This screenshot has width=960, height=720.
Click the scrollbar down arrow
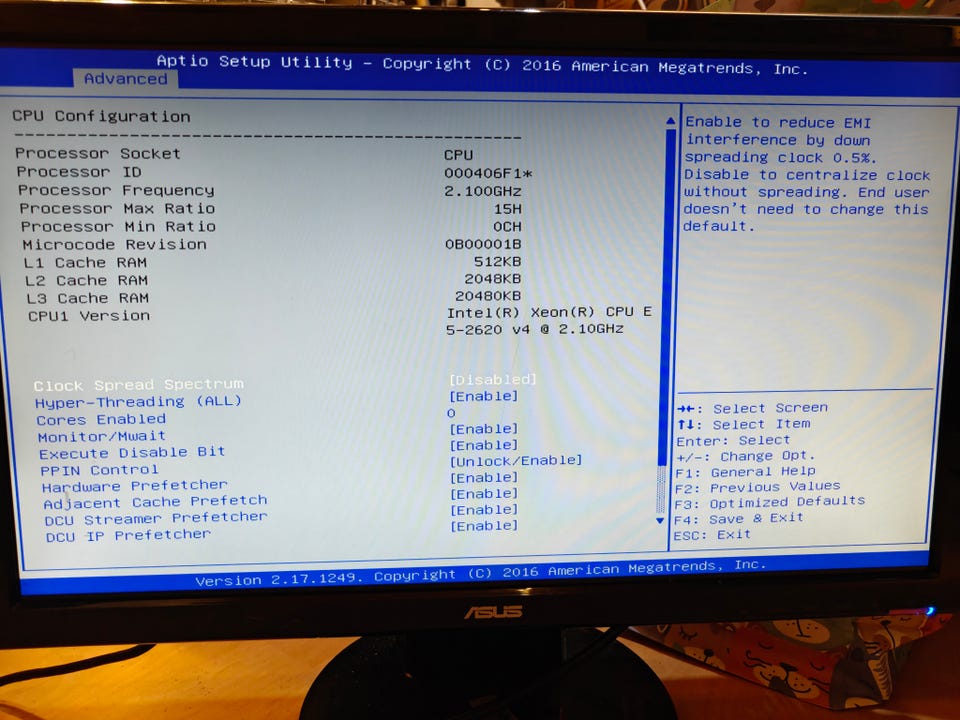tap(660, 520)
